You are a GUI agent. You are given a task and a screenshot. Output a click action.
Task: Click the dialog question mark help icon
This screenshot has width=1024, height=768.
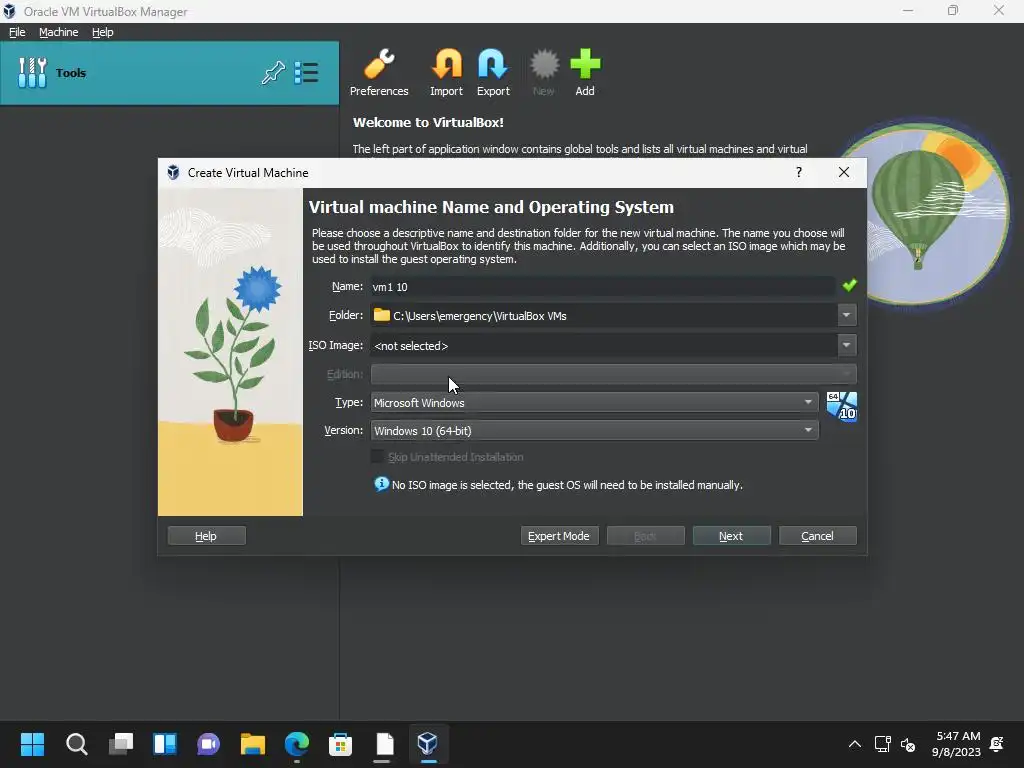coord(799,172)
